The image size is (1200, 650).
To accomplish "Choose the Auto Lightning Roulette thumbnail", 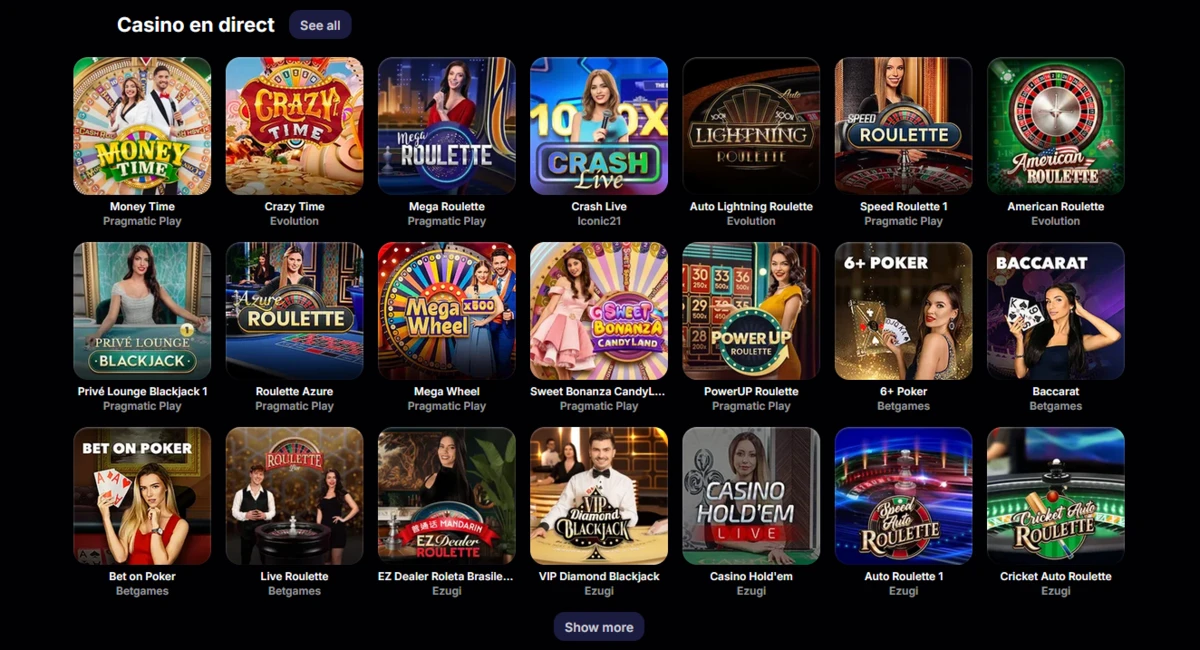I will click(x=751, y=126).
